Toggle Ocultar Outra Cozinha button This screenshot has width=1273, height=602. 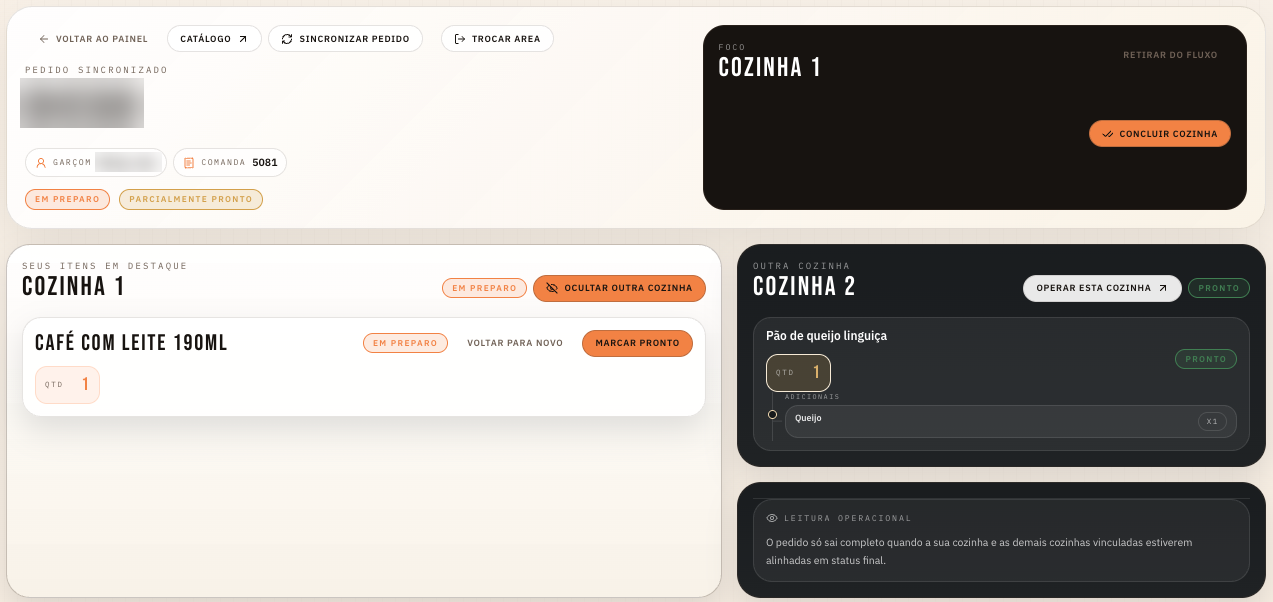pyautogui.click(x=619, y=288)
